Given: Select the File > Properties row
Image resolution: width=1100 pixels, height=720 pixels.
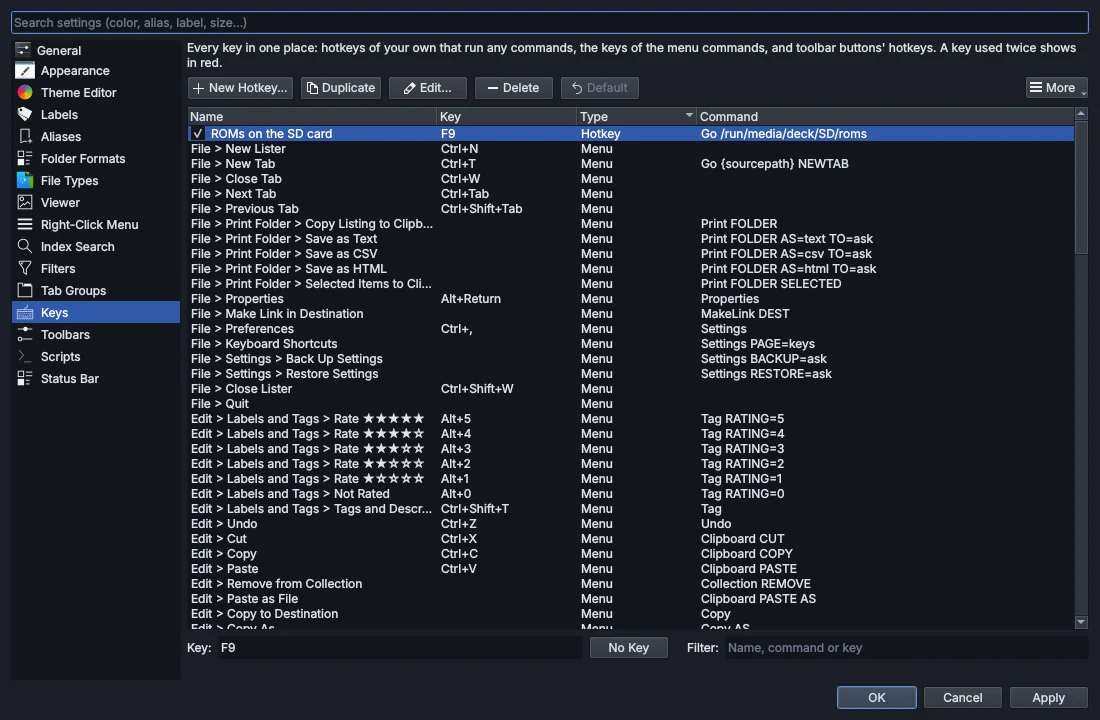Looking at the screenshot, I should pyautogui.click(x=631, y=299).
